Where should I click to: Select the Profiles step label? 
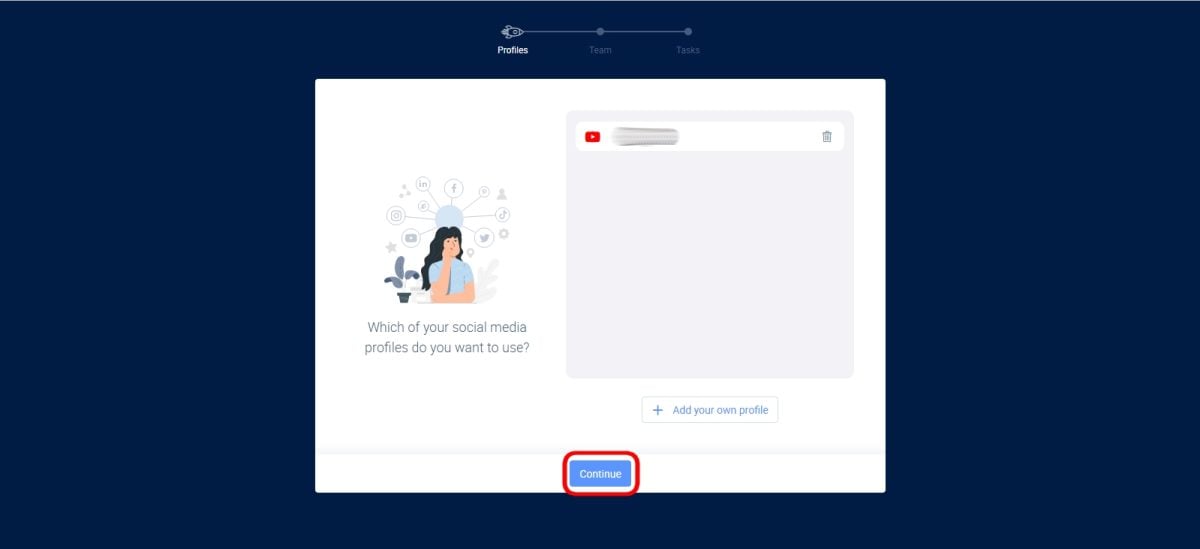(512, 50)
